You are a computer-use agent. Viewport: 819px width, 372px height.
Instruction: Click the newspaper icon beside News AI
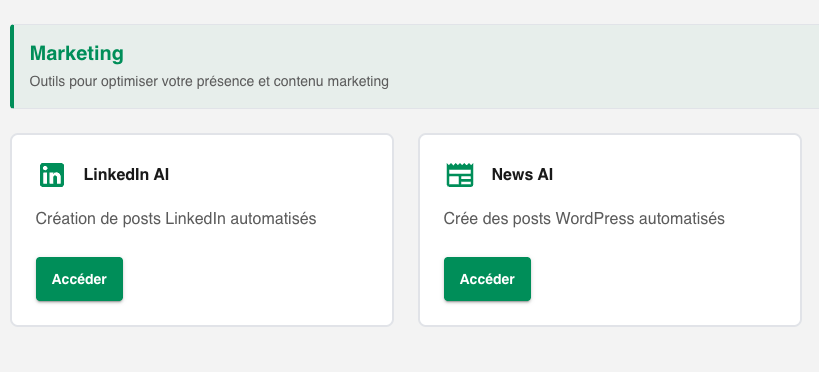460,175
